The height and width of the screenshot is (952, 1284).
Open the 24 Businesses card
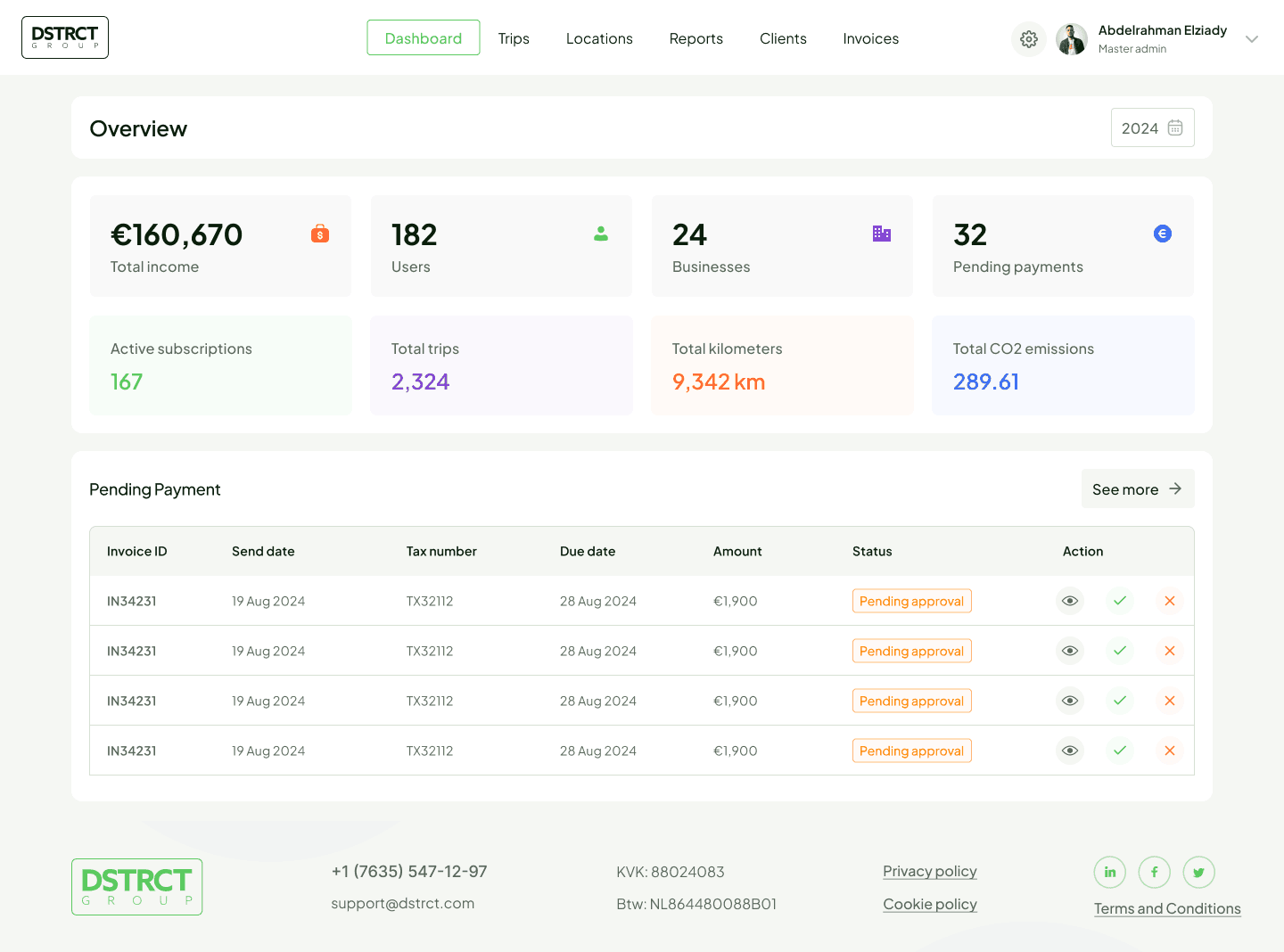(x=783, y=246)
